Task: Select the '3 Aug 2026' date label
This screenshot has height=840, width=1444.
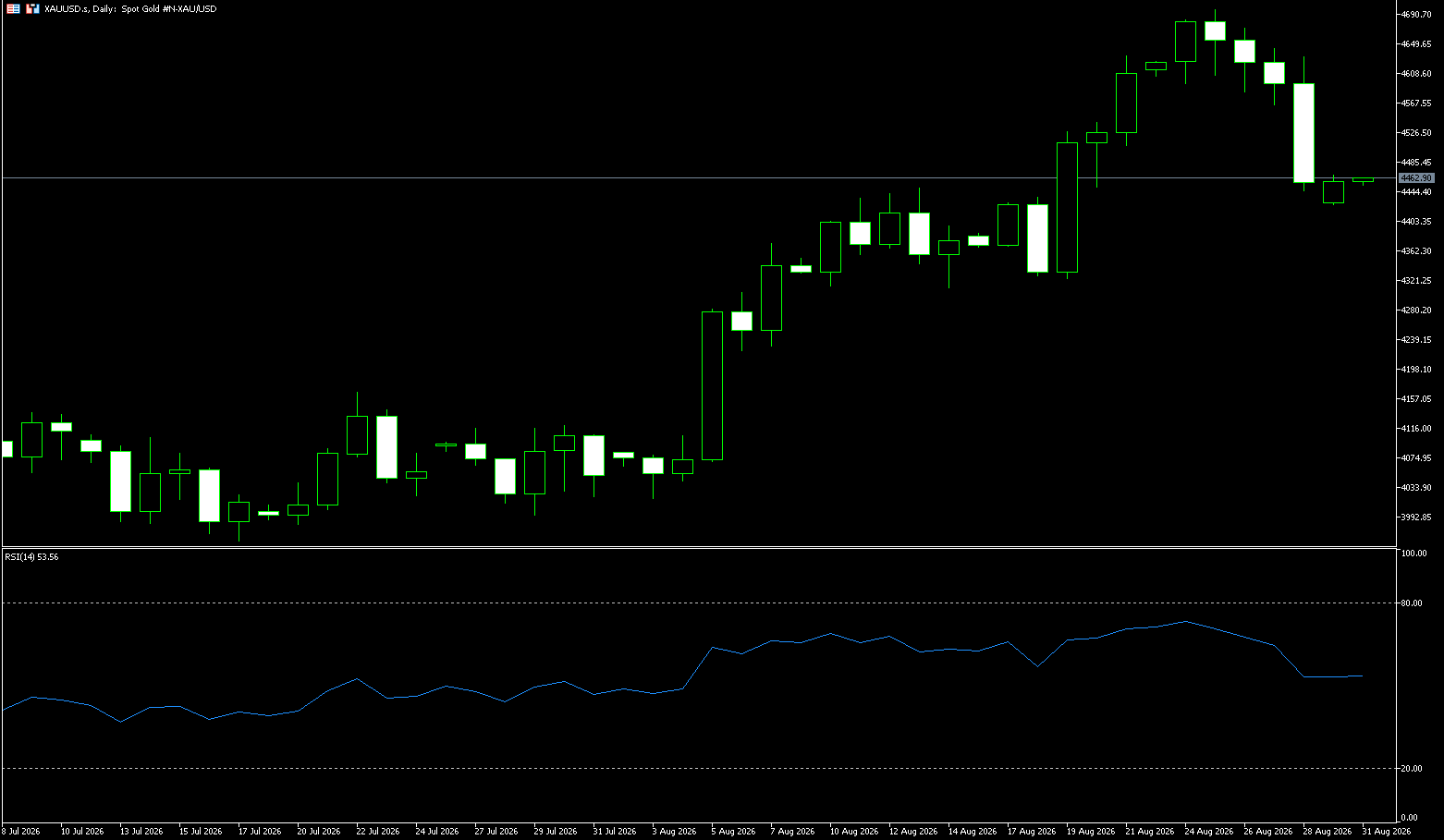Action: [x=675, y=832]
